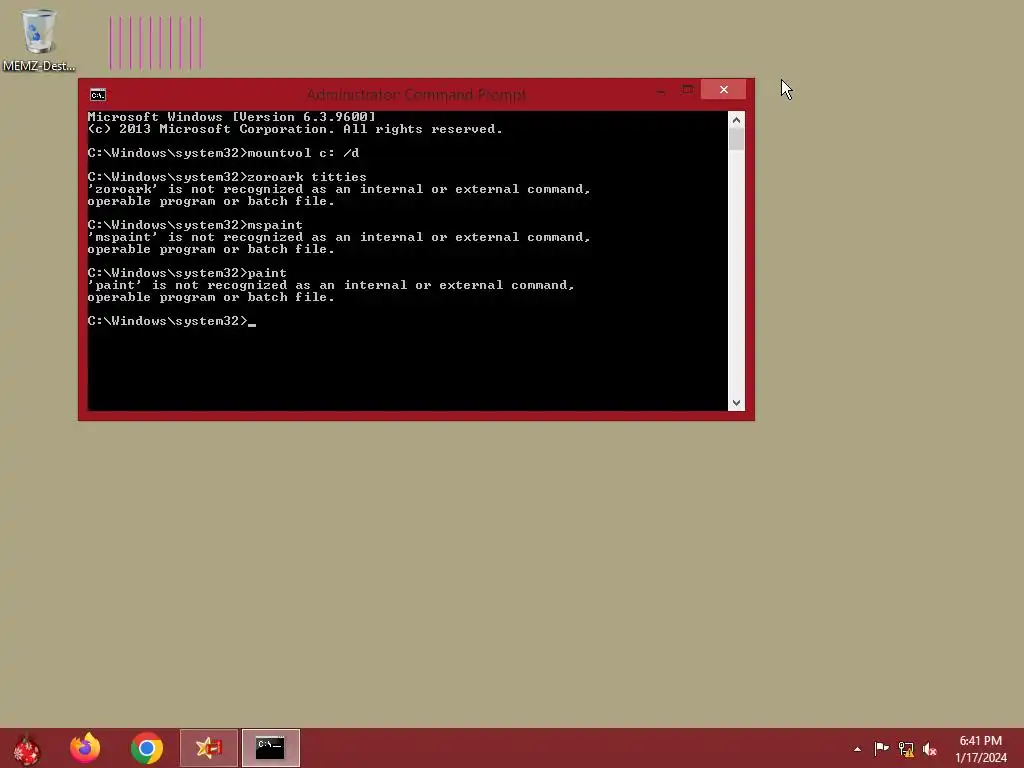Click the Command Prompt title bar text
The image size is (1024, 768).
pyautogui.click(x=416, y=95)
